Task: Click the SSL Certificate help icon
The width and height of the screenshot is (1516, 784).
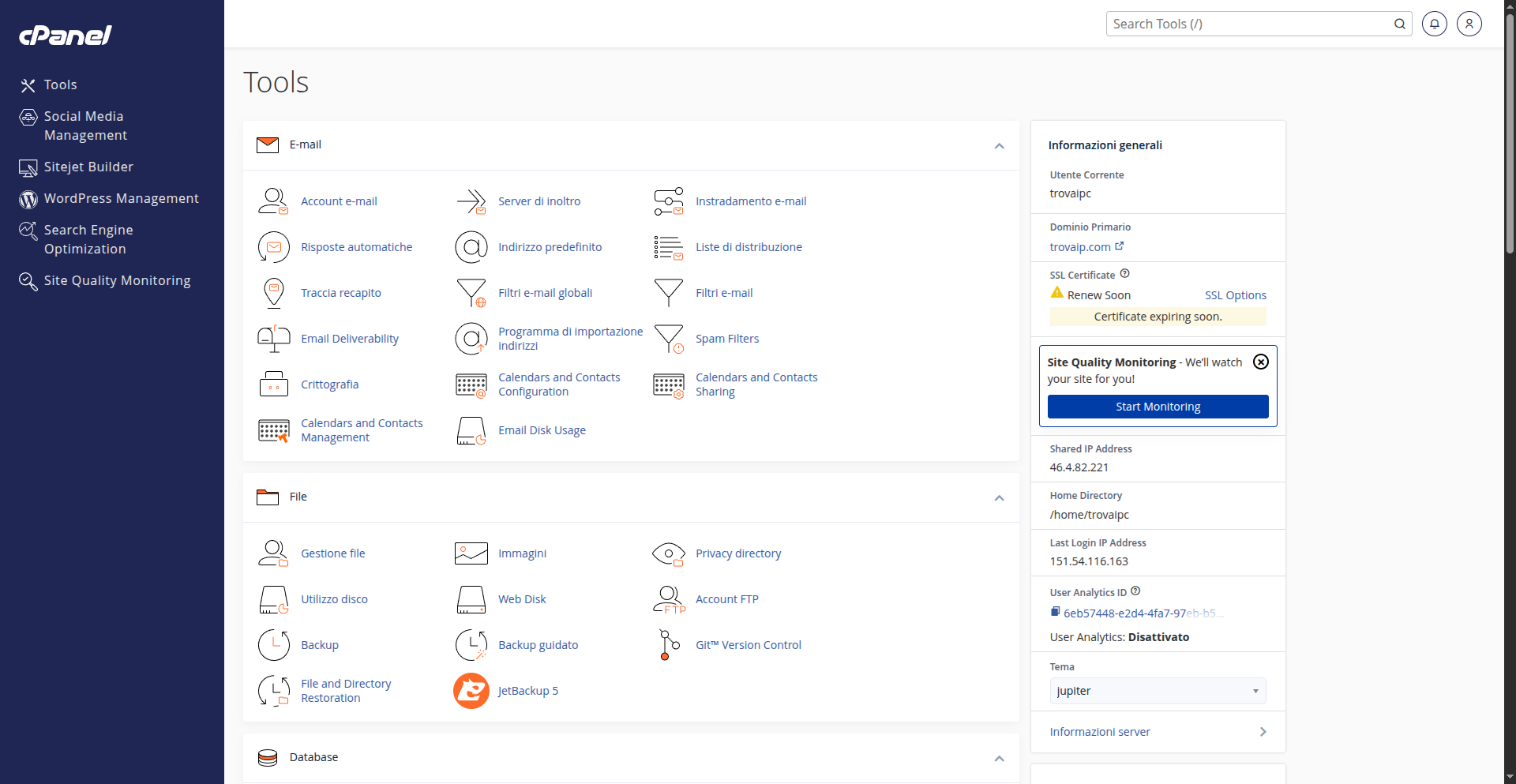Action: point(1125,274)
